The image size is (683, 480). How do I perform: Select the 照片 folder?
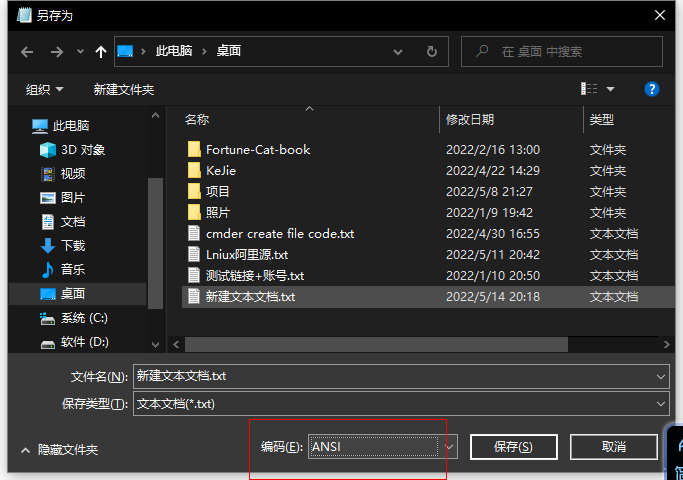[x=217, y=213]
